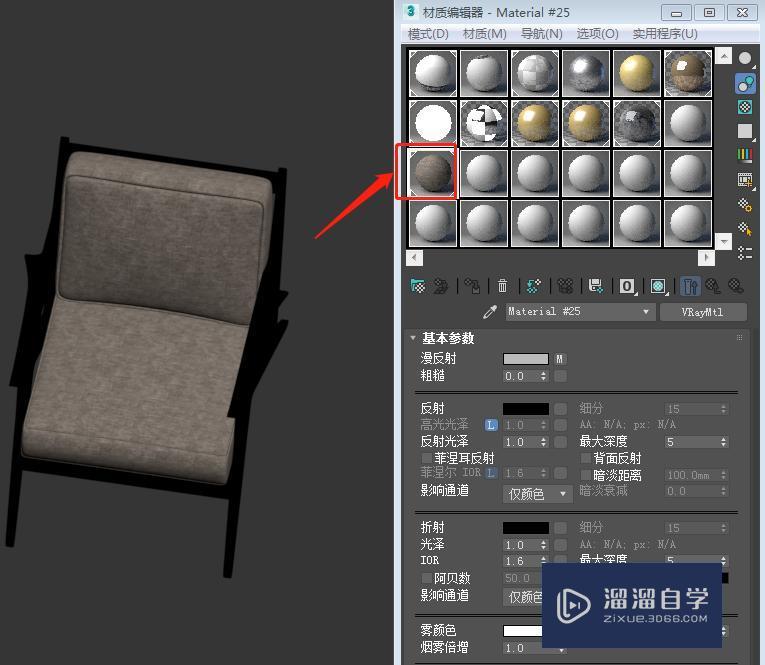Click the IOR 1.6 input field
Image resolution: width=765 pixels, height=665 pixels.
tap(522, 561)
